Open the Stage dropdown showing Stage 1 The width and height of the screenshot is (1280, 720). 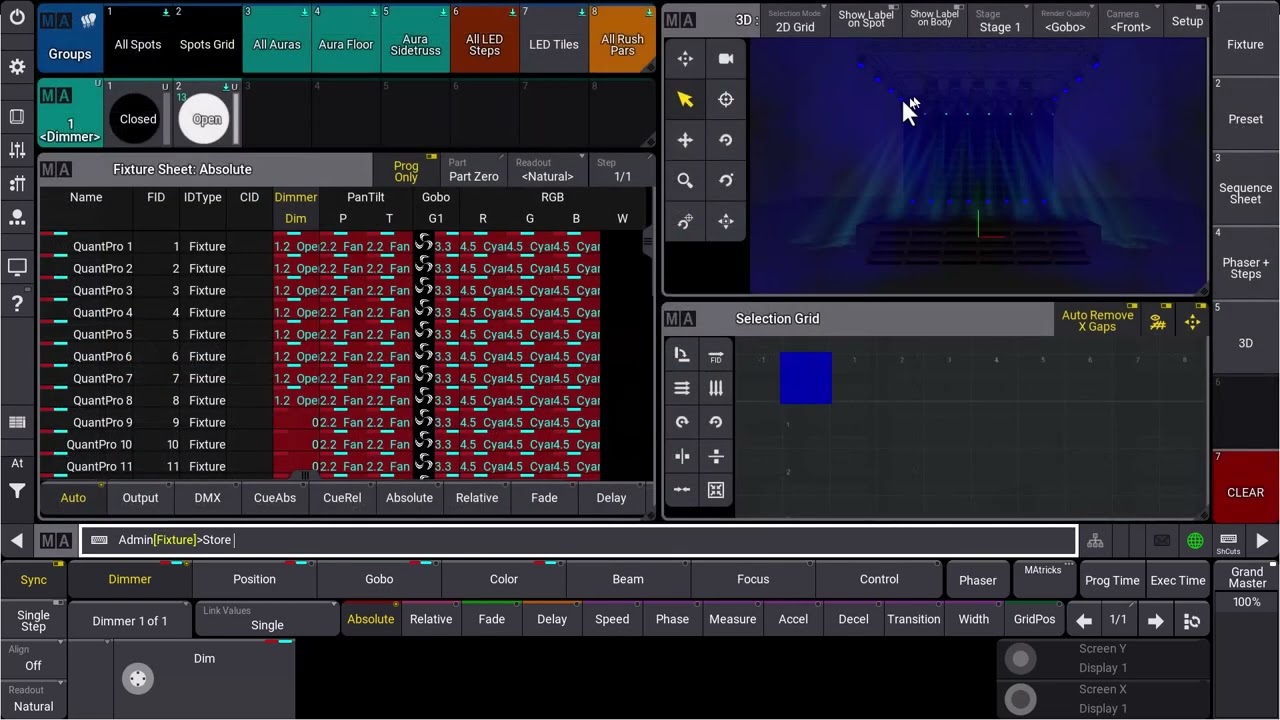tap(1000, 21)
